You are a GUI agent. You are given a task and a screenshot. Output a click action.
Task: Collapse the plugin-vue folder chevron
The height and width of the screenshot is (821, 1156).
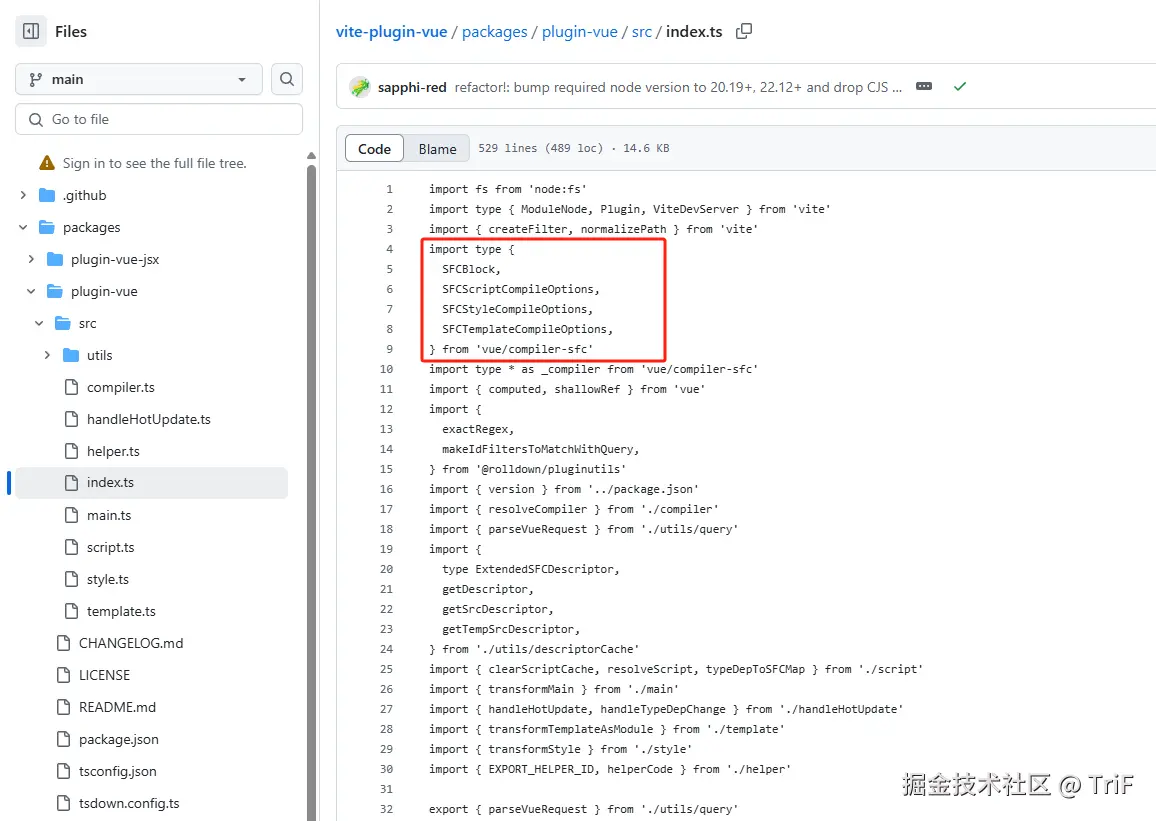31,291
